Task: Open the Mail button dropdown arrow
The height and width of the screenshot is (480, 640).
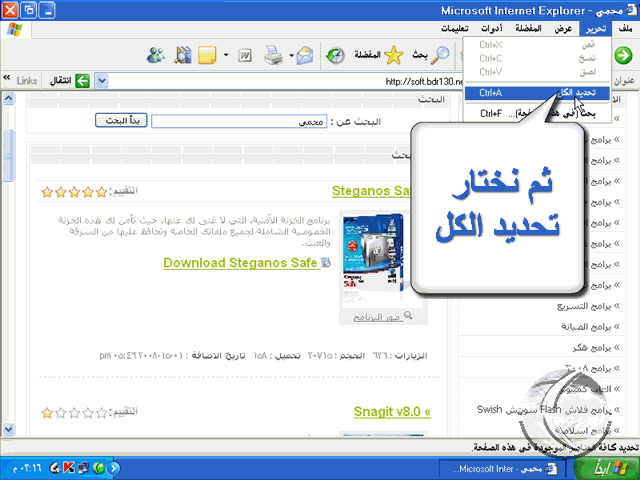Action: click(x=291, y=55)
